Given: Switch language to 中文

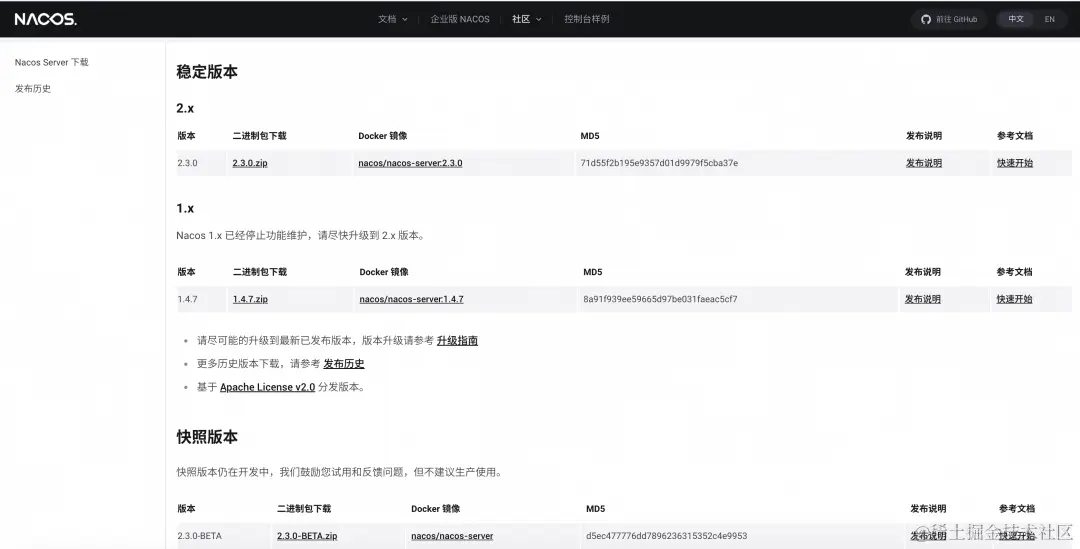Looking at the screenshot, I should [x=1016, y=19].
